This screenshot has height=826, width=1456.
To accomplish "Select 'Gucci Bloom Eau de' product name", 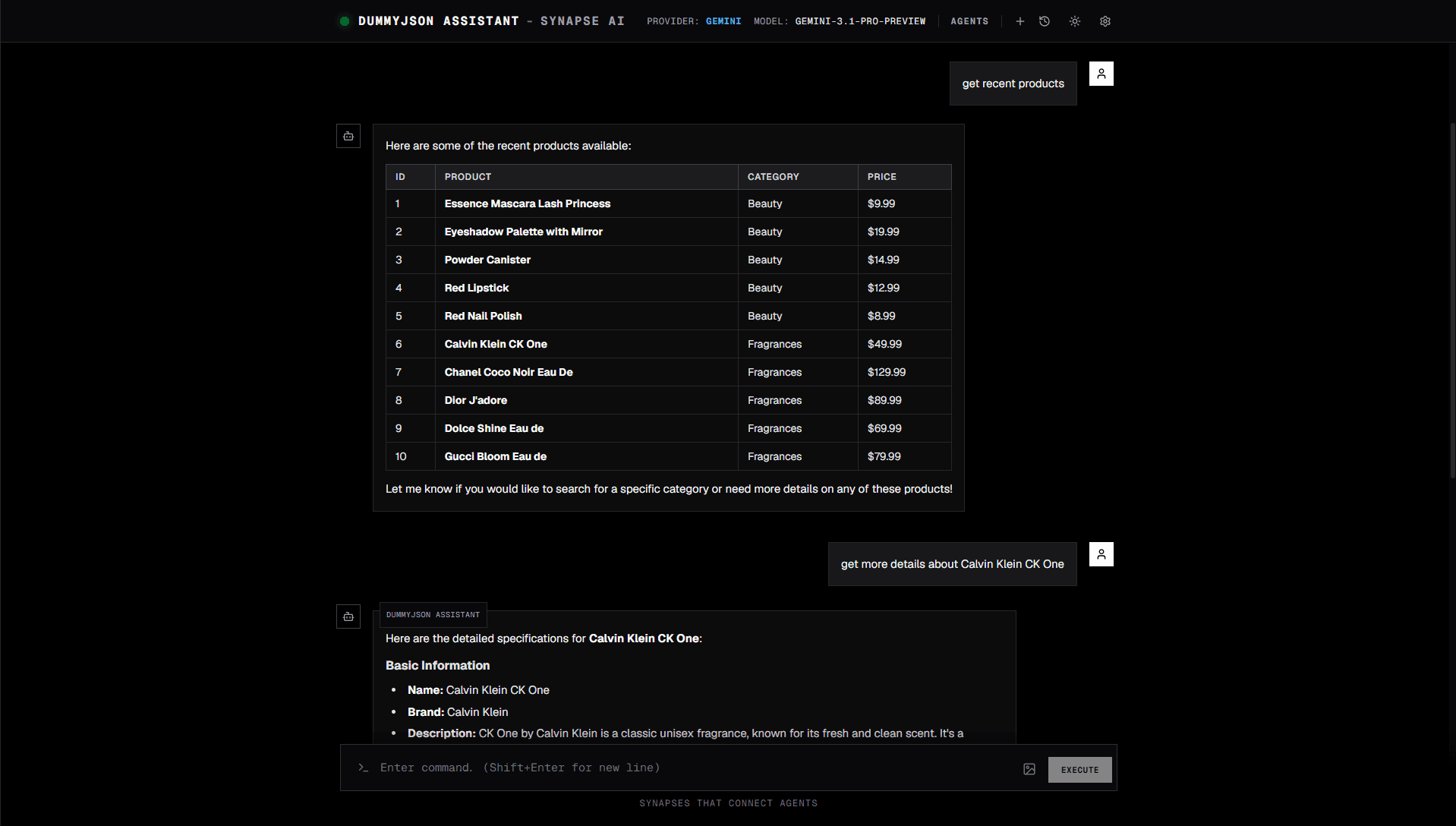I will tap(496, 456).
